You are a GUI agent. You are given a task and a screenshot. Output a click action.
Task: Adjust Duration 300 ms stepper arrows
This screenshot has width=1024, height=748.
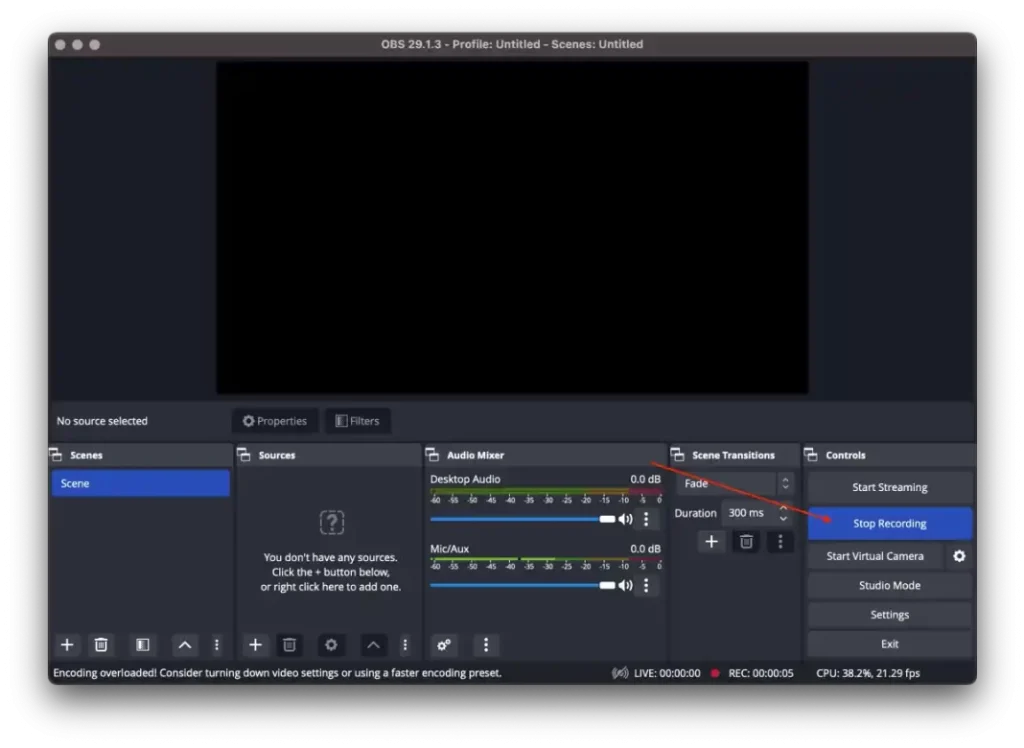pyautogui.click(x=783, y=513)
